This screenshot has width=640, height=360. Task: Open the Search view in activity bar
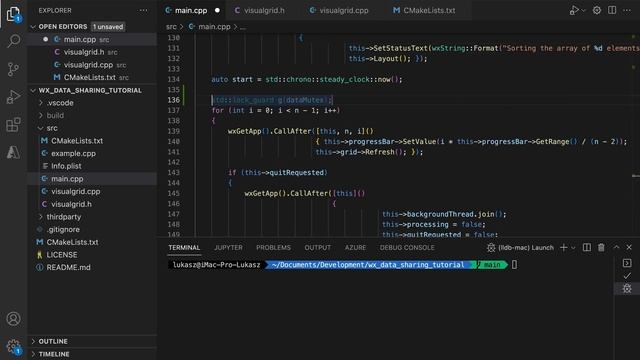point(13,41)
